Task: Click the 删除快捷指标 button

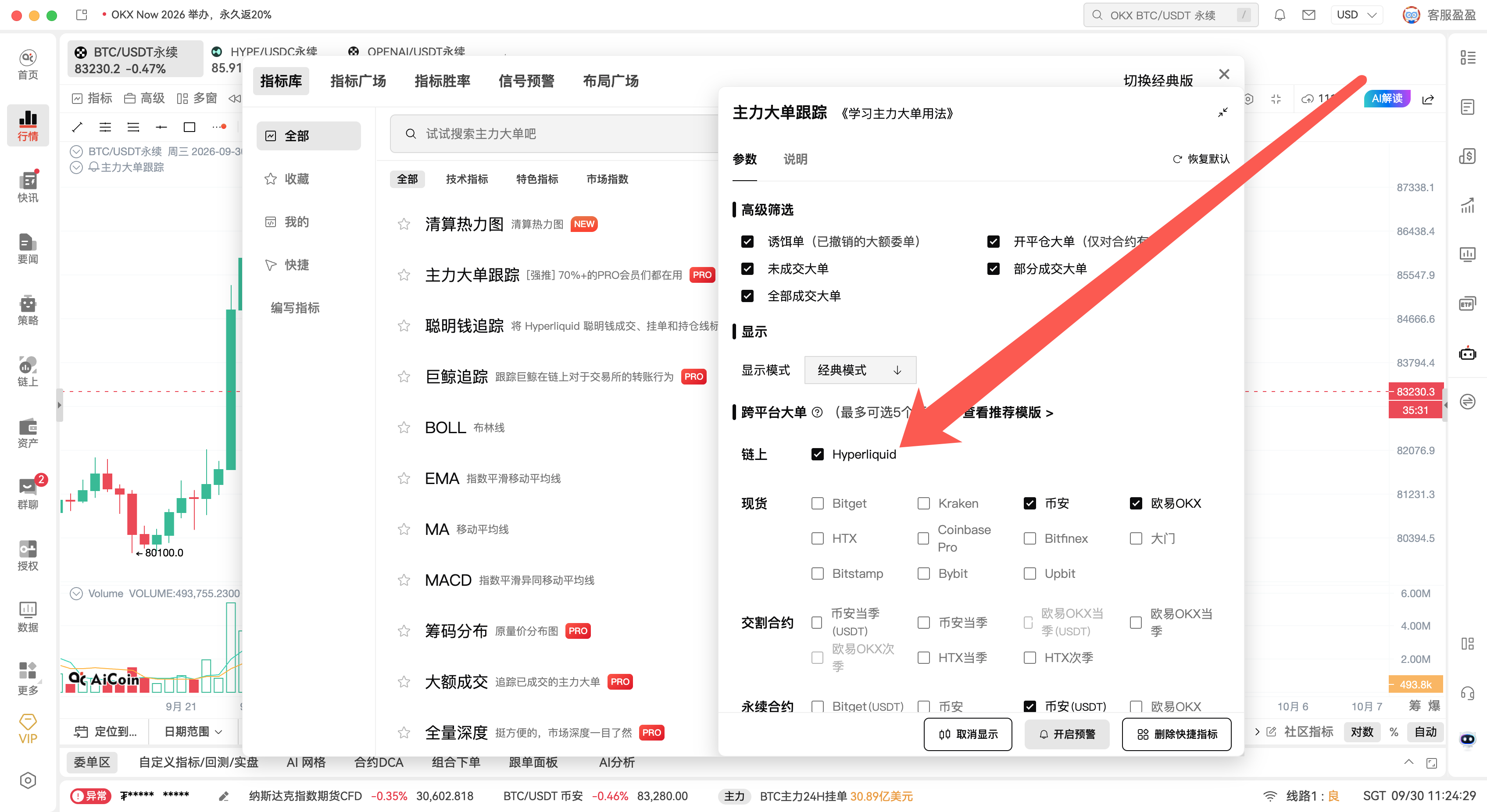Action: 1176,734
